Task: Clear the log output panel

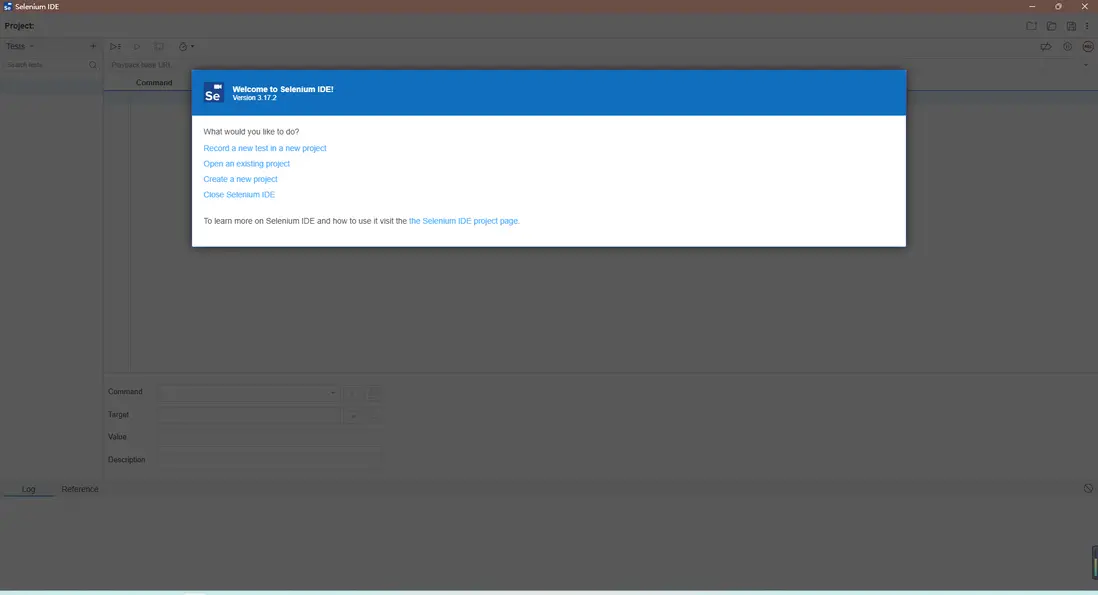Action: (x=1087, y=489)
